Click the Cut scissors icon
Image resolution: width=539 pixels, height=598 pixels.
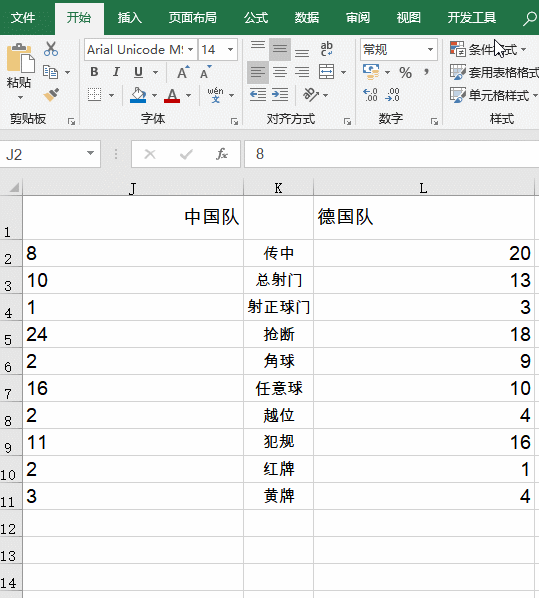pyautogui.click(x=51, y=49)
